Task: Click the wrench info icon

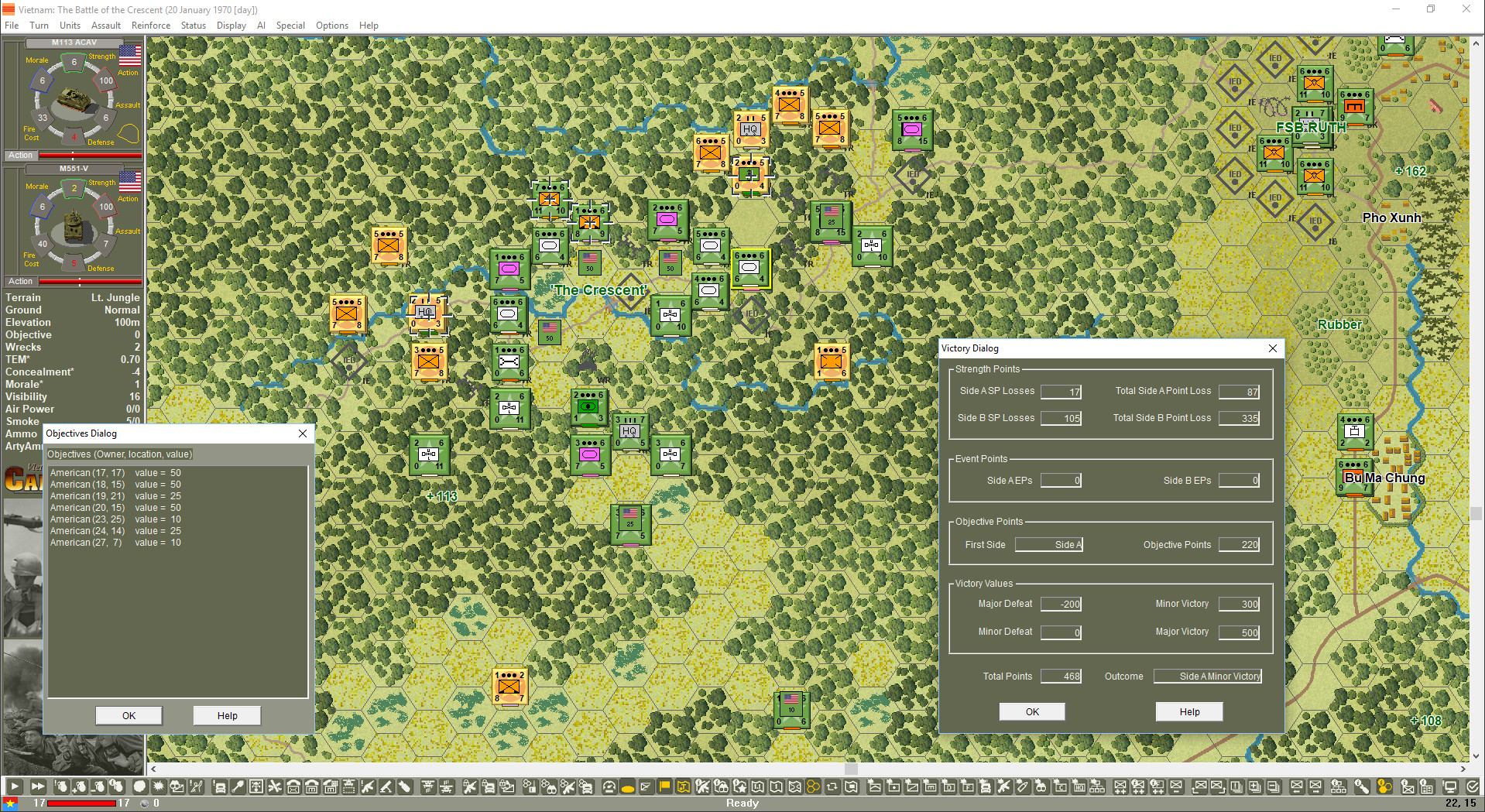Action: pos(1362,786)
